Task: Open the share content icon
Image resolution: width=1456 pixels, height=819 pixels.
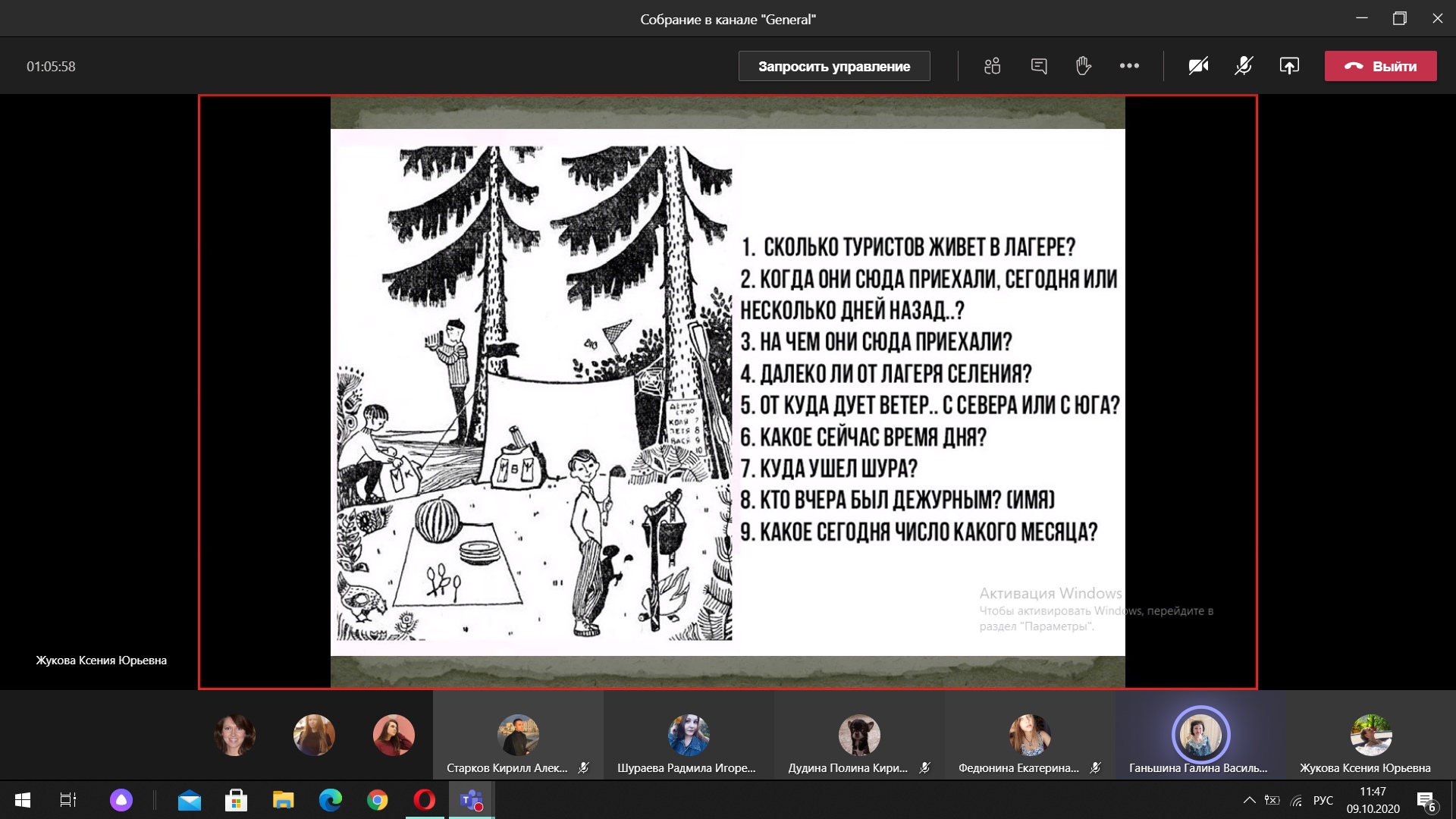Action: pos(1289,66)
